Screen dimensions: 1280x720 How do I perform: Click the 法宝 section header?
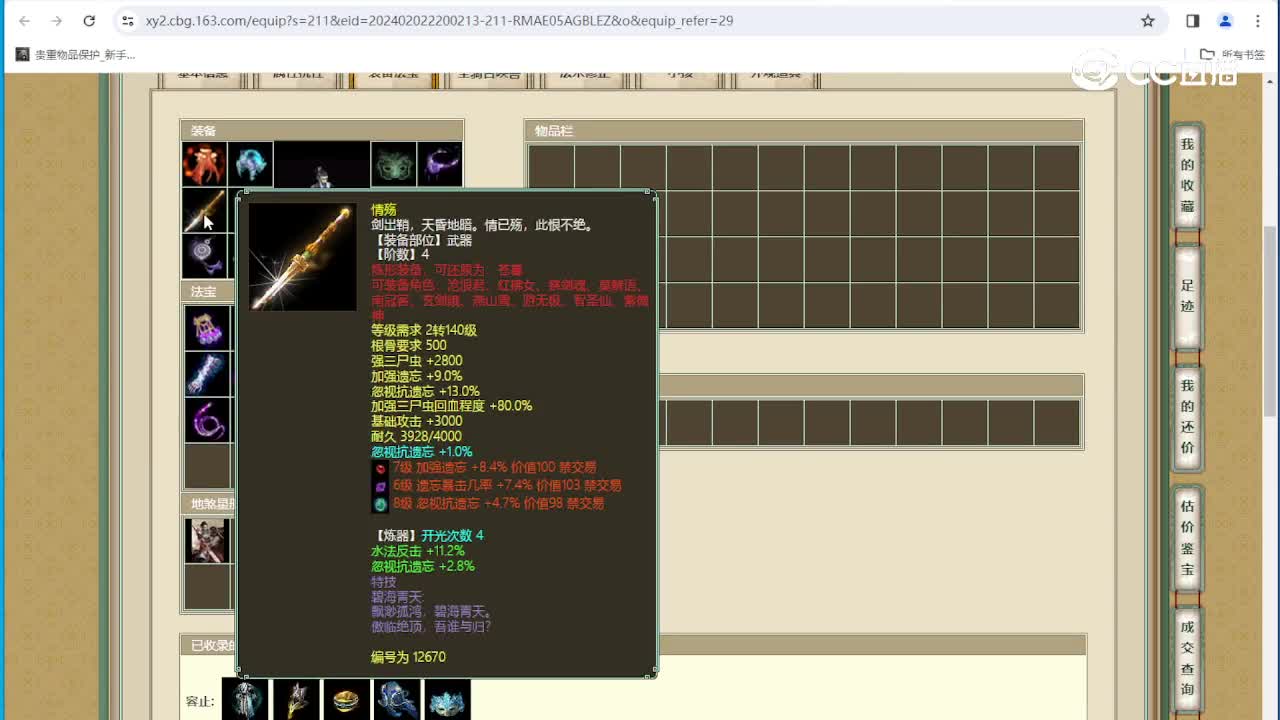pos(208,292)
